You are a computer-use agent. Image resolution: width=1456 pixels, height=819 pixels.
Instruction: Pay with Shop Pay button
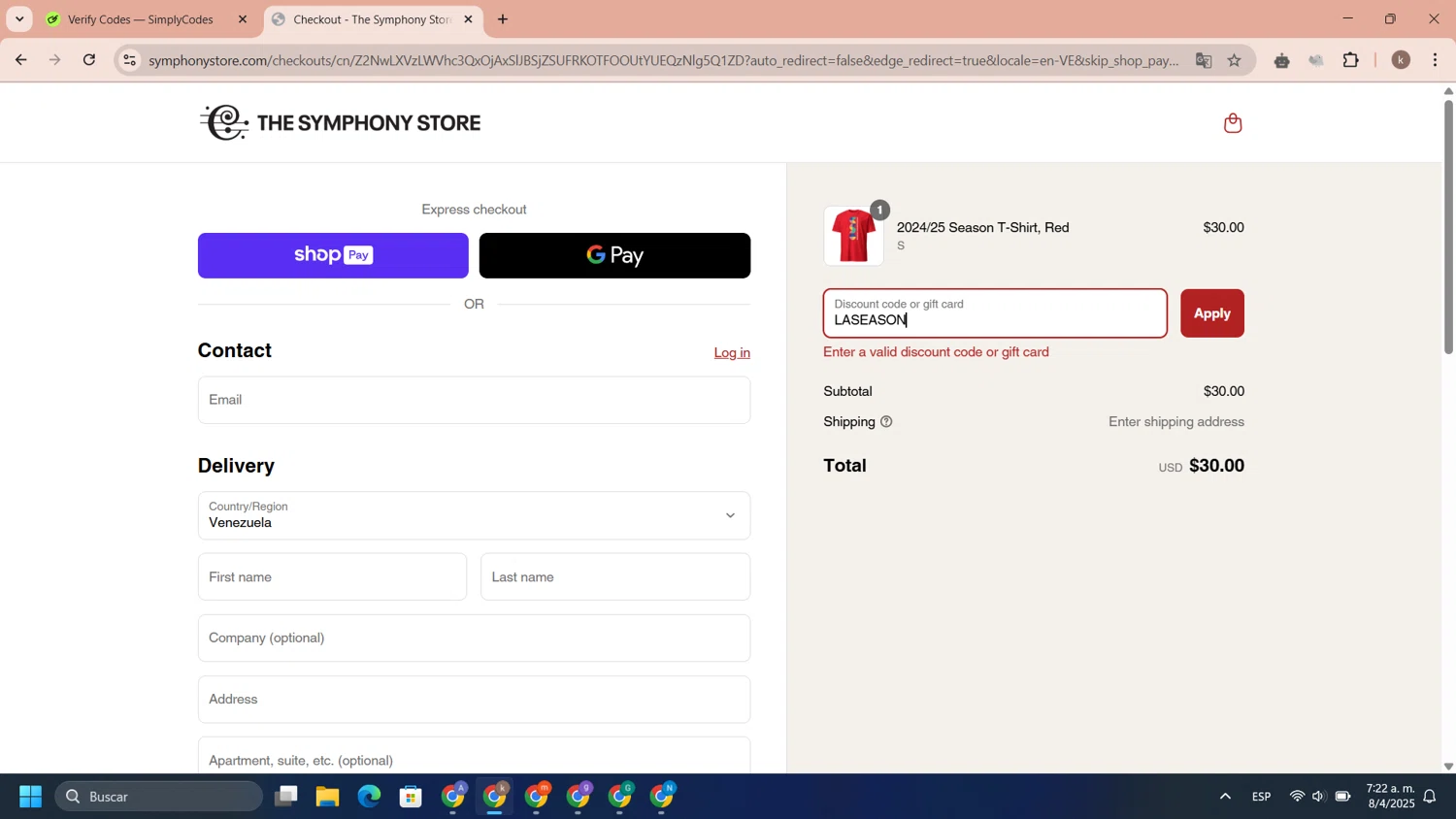(x=333, y=255)
